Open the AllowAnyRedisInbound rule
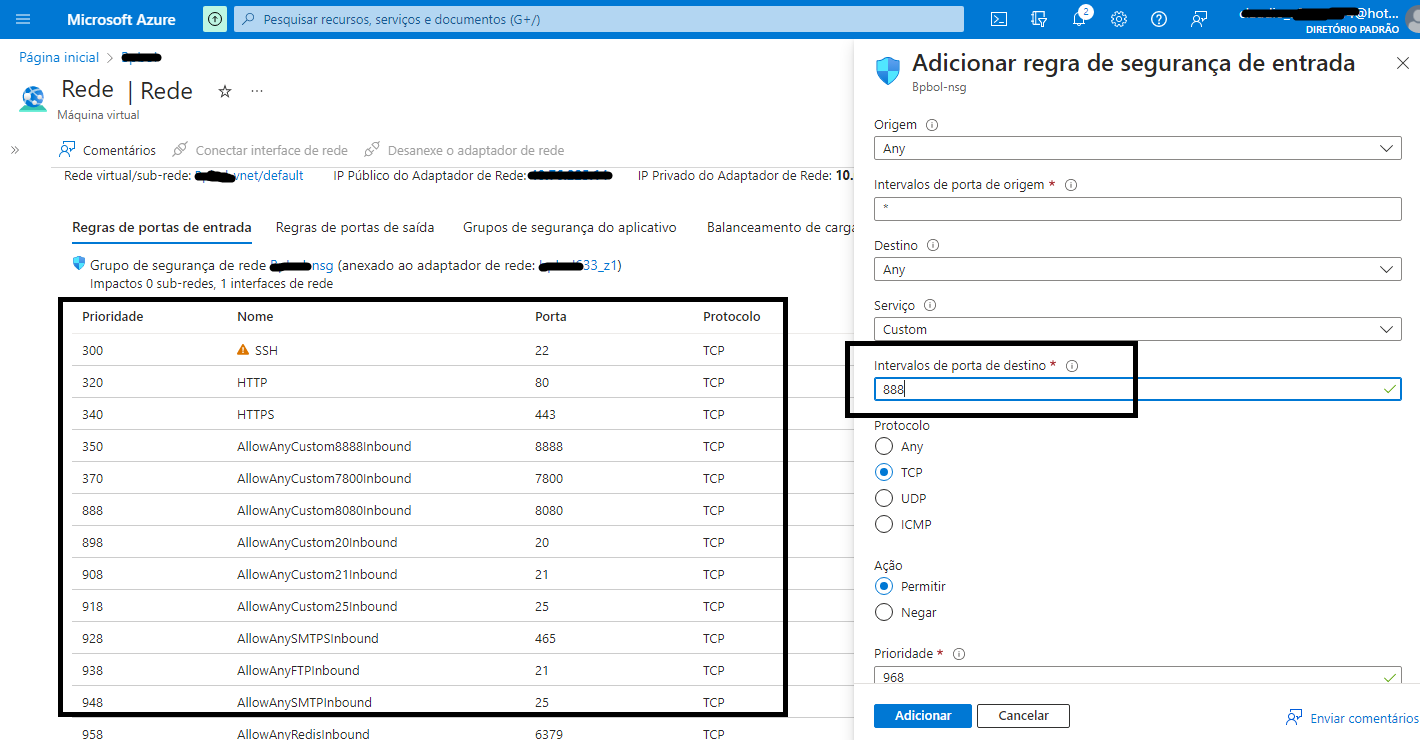 coord(303,734)
